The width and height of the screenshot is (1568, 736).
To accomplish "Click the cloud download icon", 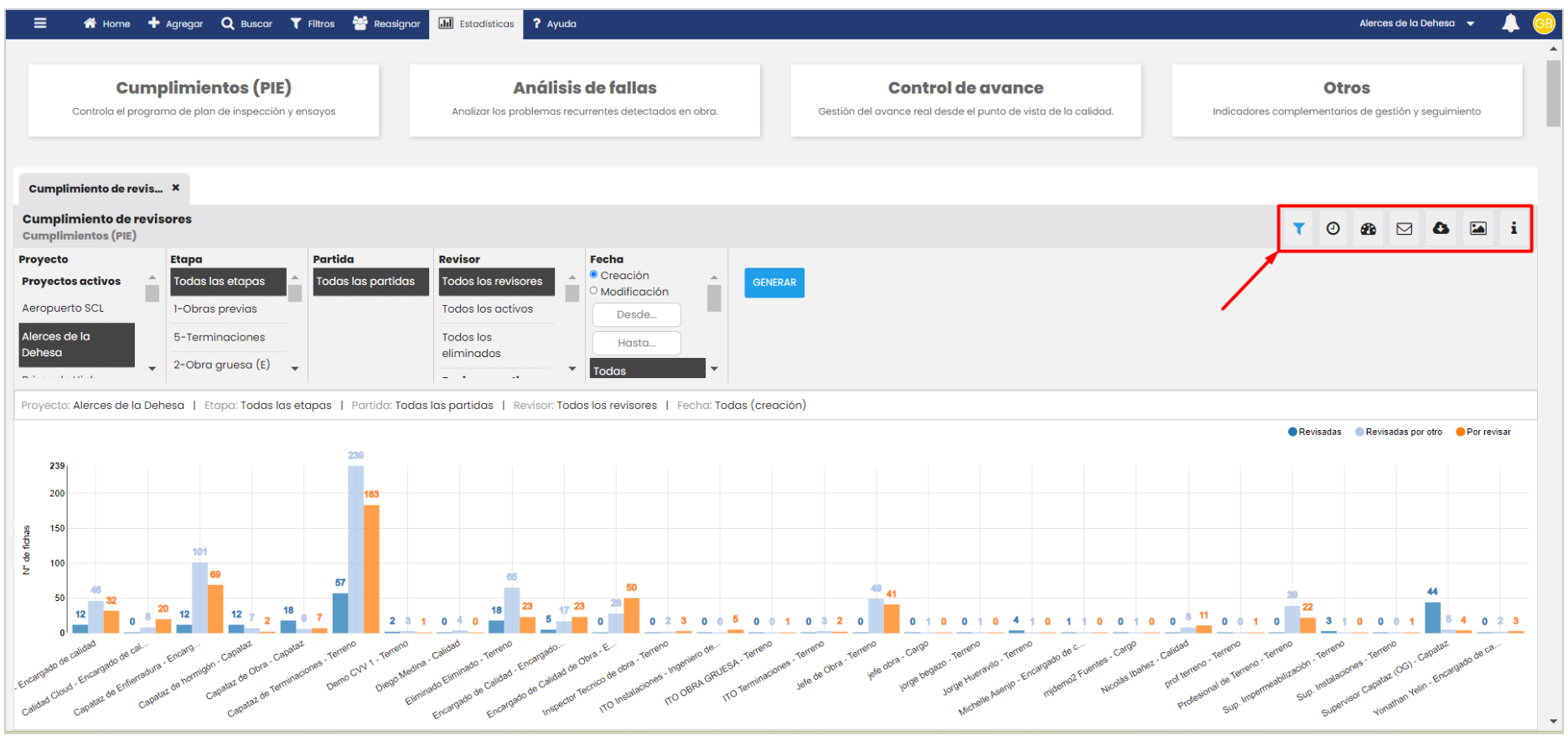I will tap(1441, 228).
